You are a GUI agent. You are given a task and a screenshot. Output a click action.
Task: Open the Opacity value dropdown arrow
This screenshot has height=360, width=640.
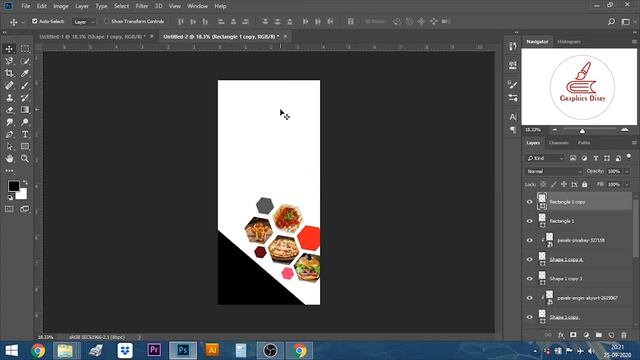(627, 171)
